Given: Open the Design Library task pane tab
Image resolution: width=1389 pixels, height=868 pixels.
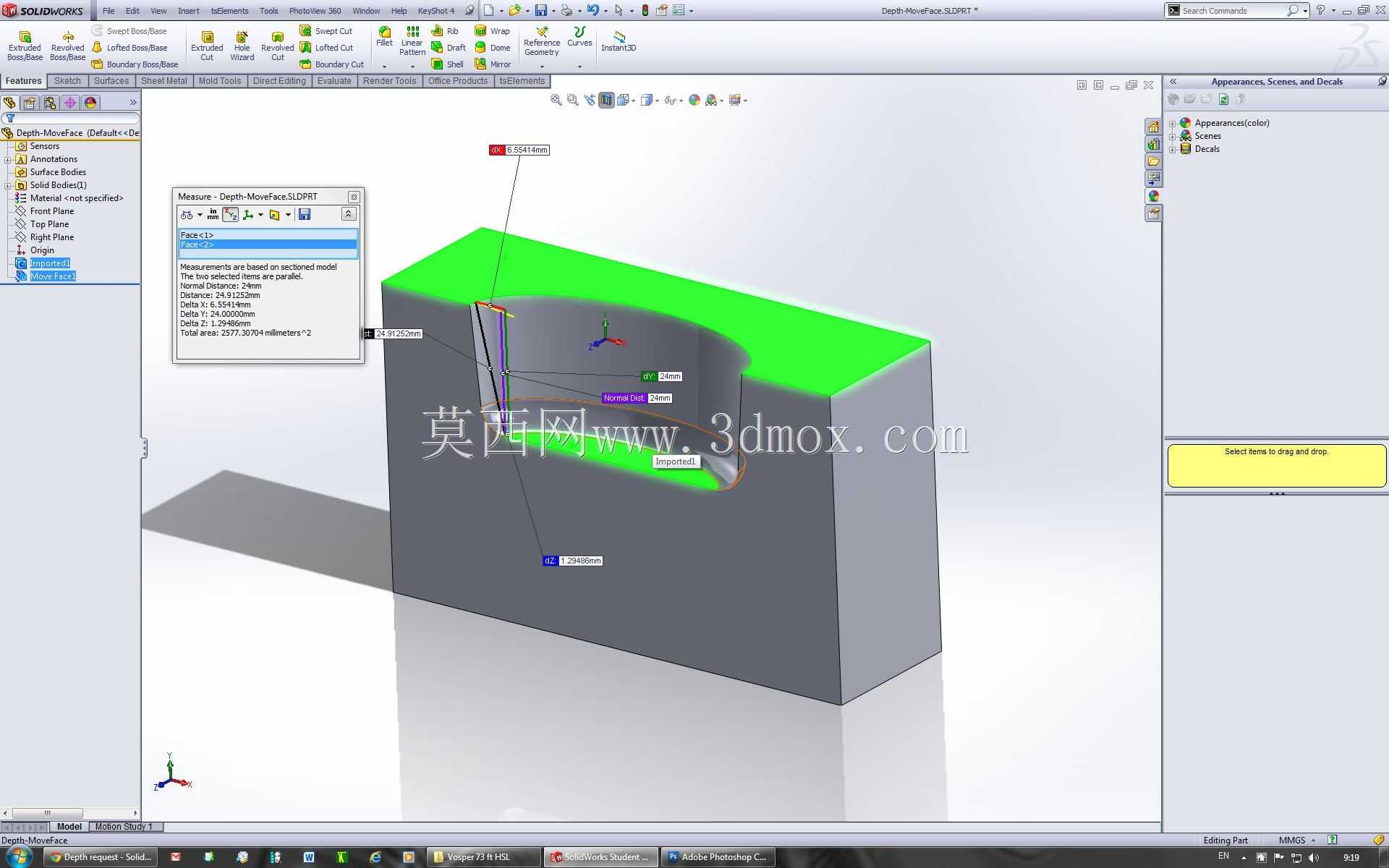Looking at the screenshot, I should tap(1153, 144).
